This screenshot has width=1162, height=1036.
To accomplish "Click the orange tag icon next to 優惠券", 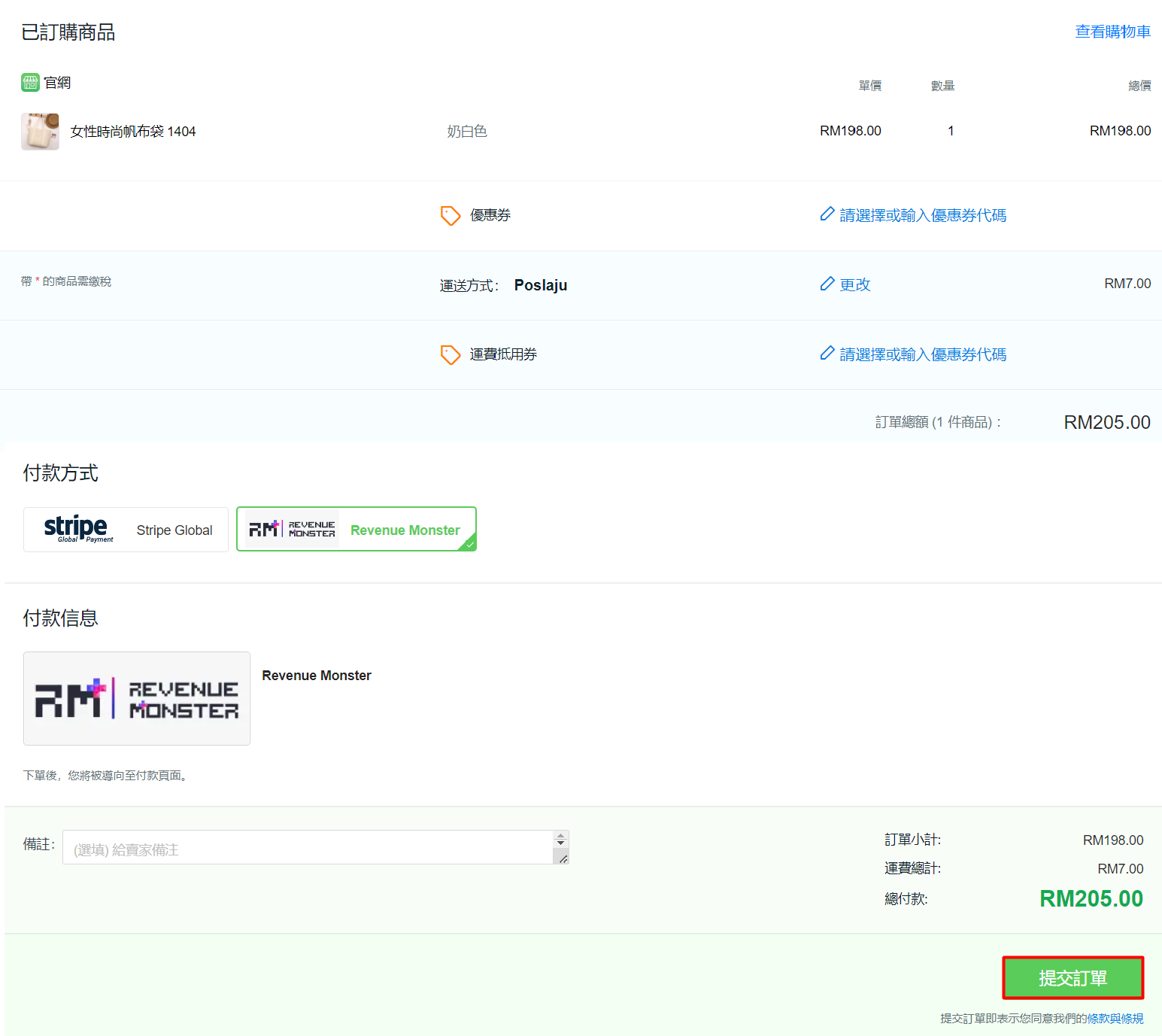I will click(451, 216).
